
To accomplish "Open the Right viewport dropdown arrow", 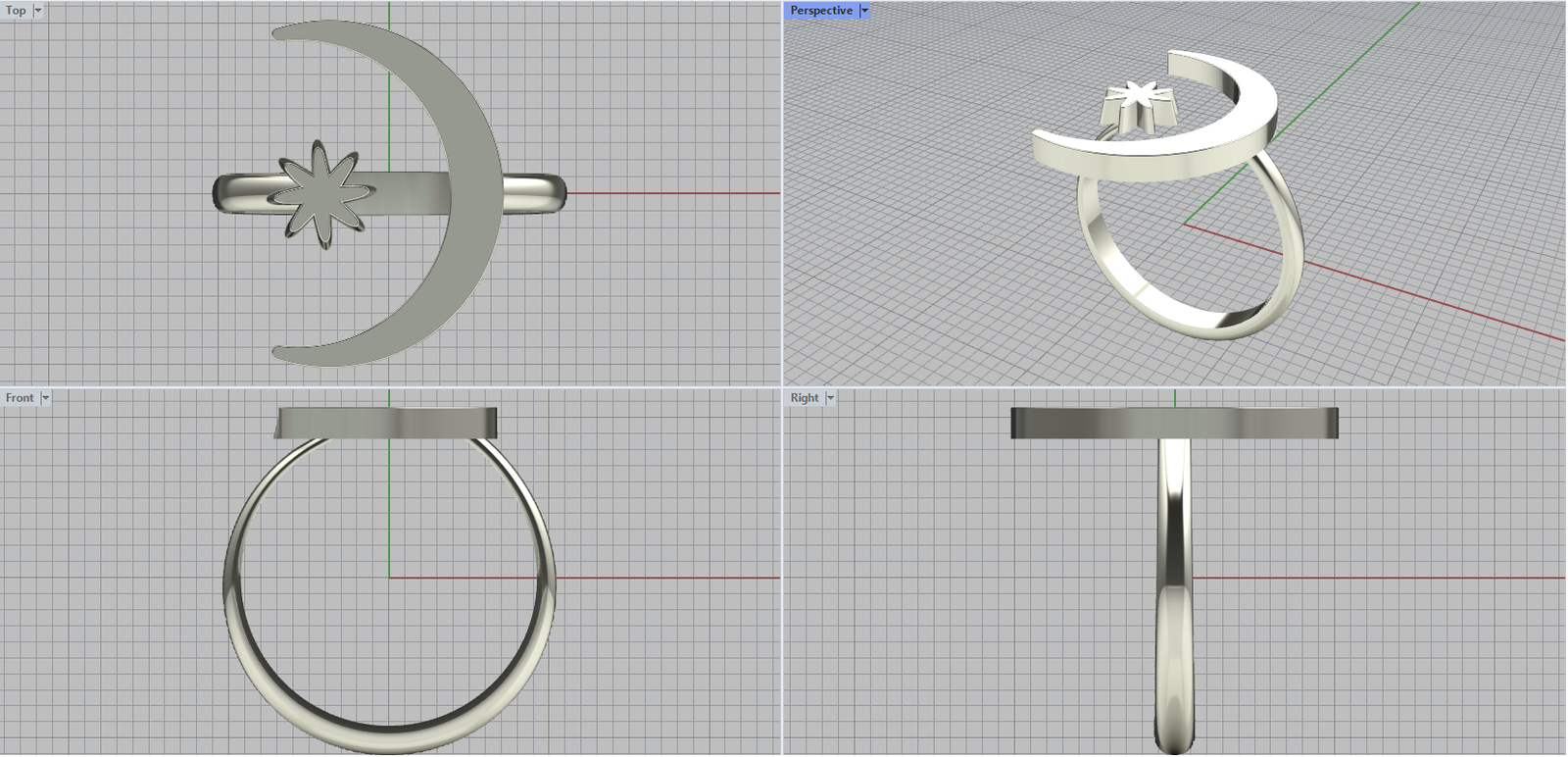I will (x=830, y=397).
